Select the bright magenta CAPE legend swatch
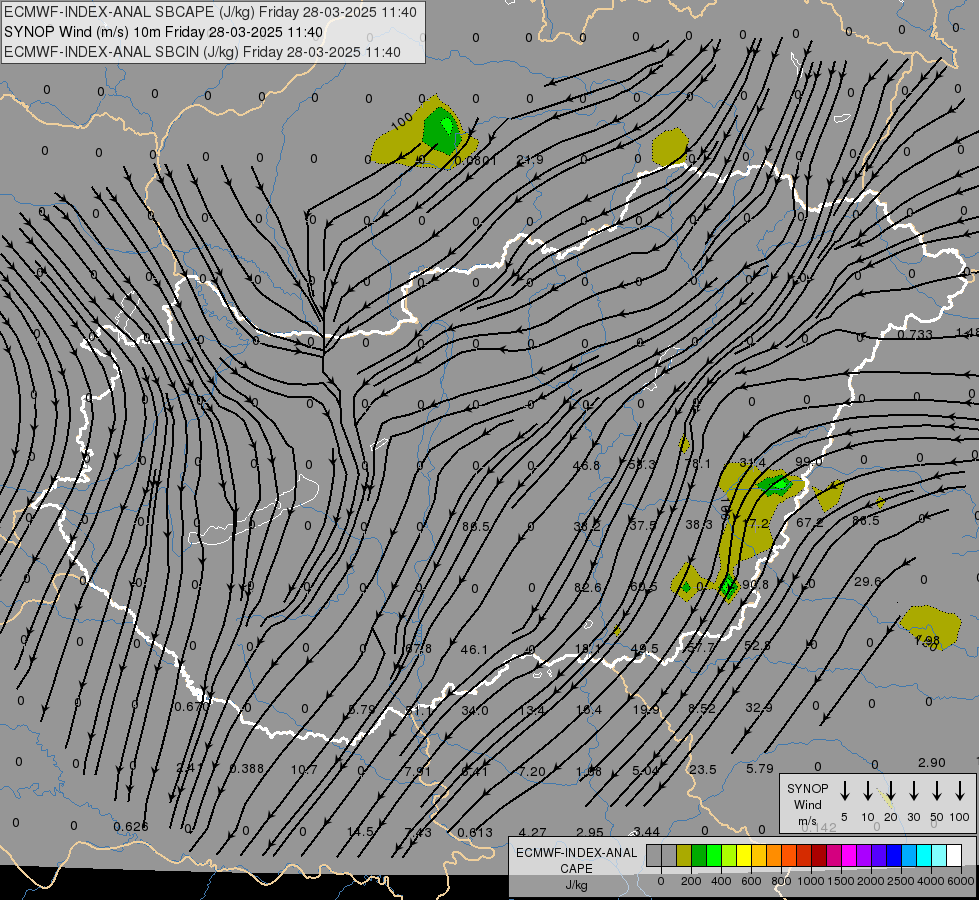979x900 pixels. point(849,856)
